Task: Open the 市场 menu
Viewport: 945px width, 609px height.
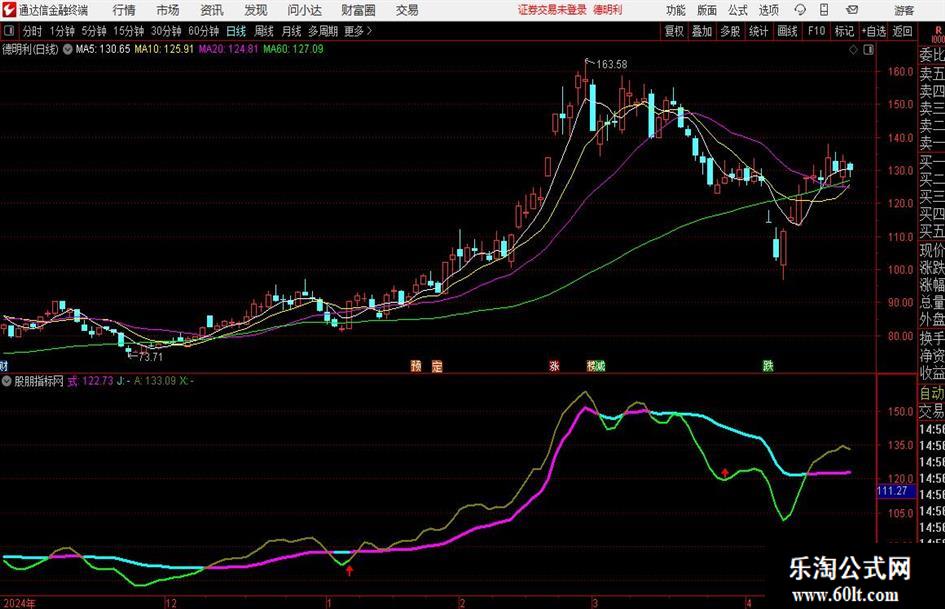Action: point(168,10)
